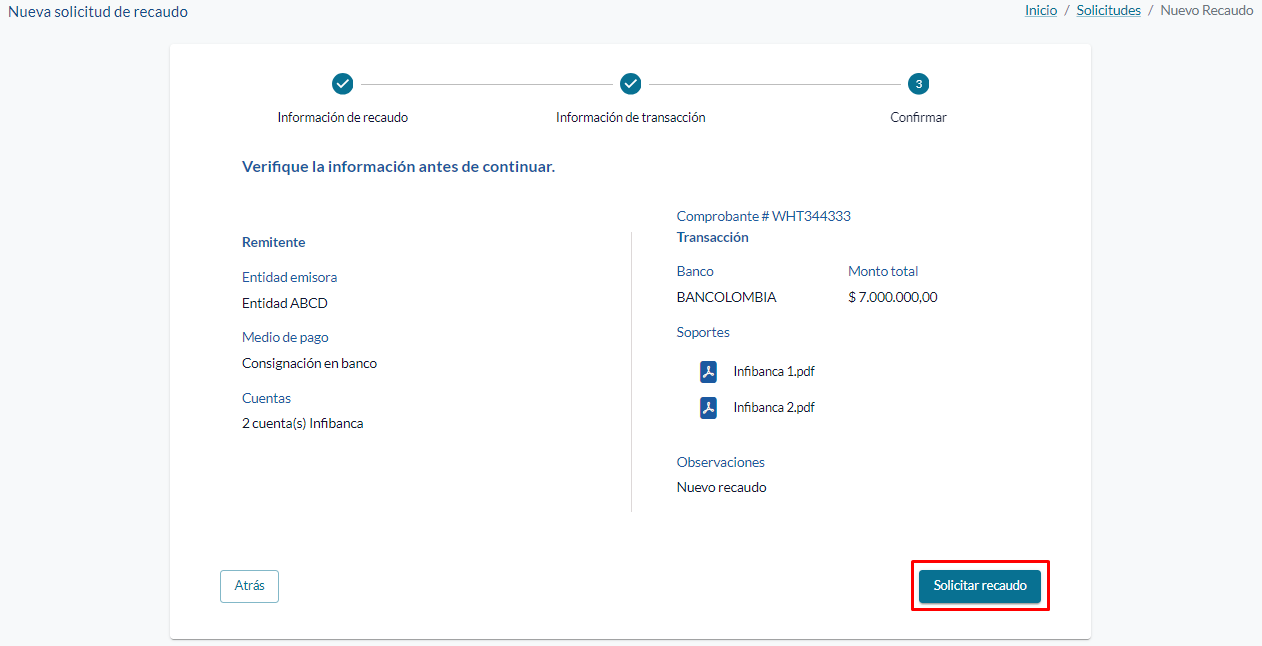Open the Infibanca 2.pdf file name

click(774, 407)
